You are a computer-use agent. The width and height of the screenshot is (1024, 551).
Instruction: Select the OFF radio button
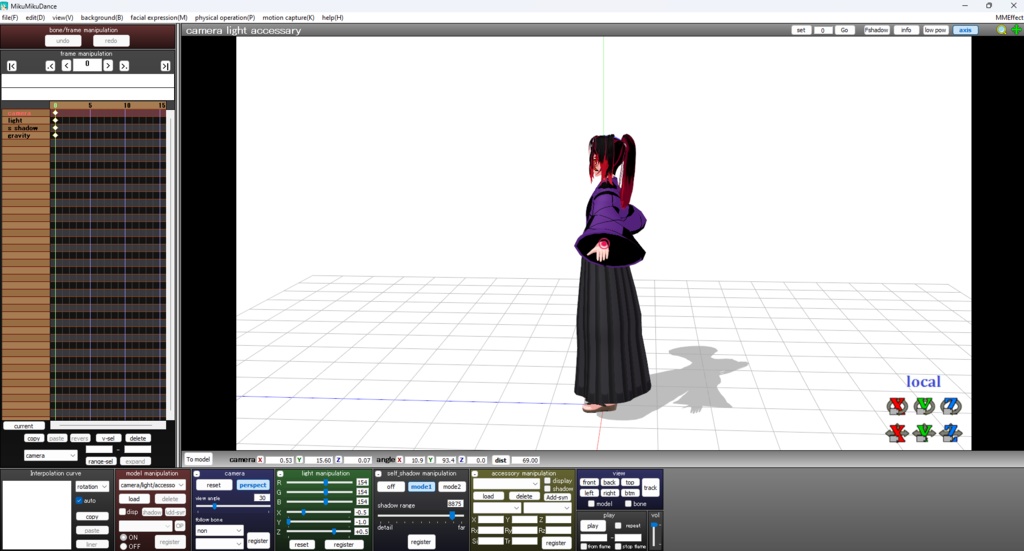point(123,546)
